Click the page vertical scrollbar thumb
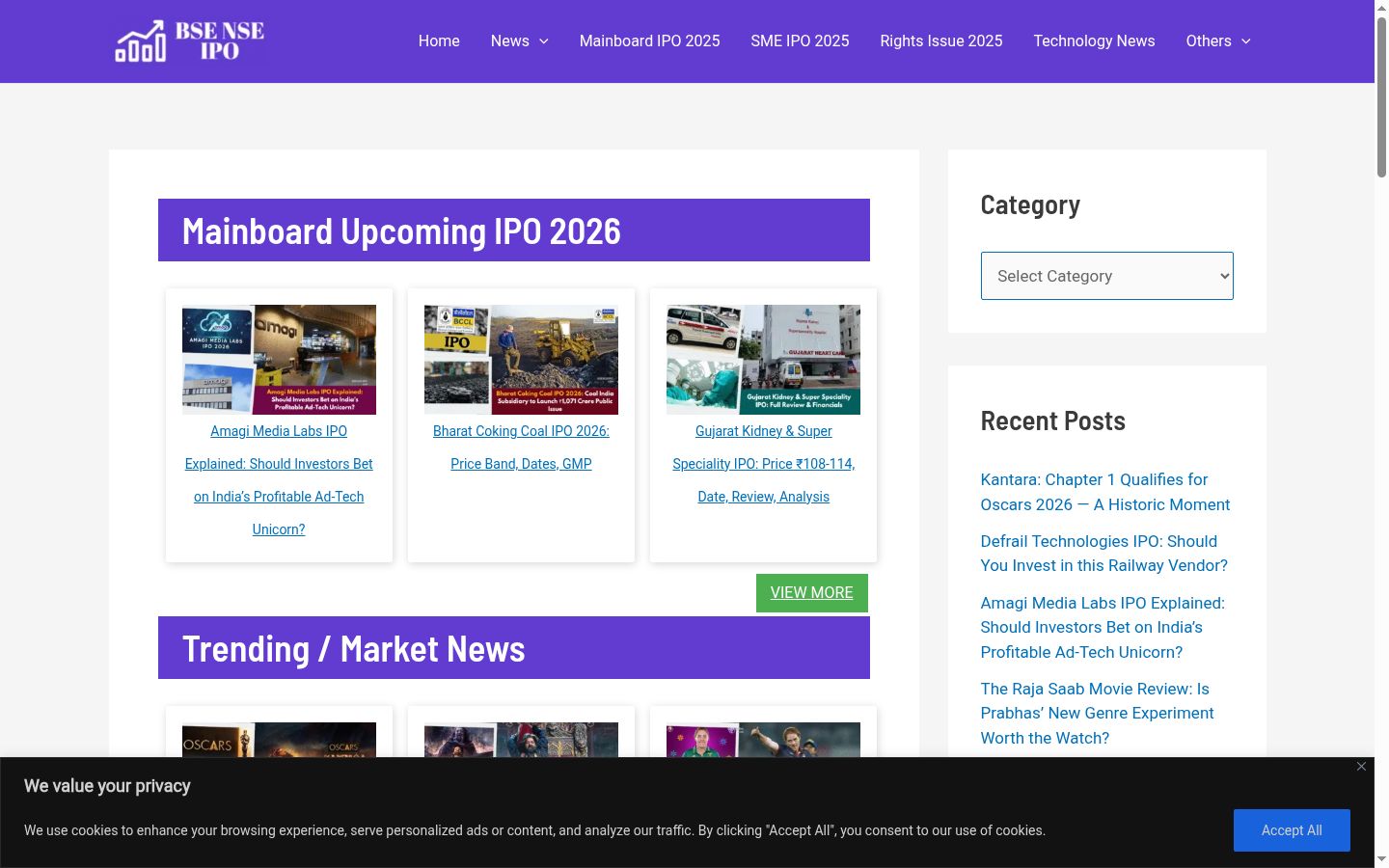1389x868 pixels. pos(1381,96)
